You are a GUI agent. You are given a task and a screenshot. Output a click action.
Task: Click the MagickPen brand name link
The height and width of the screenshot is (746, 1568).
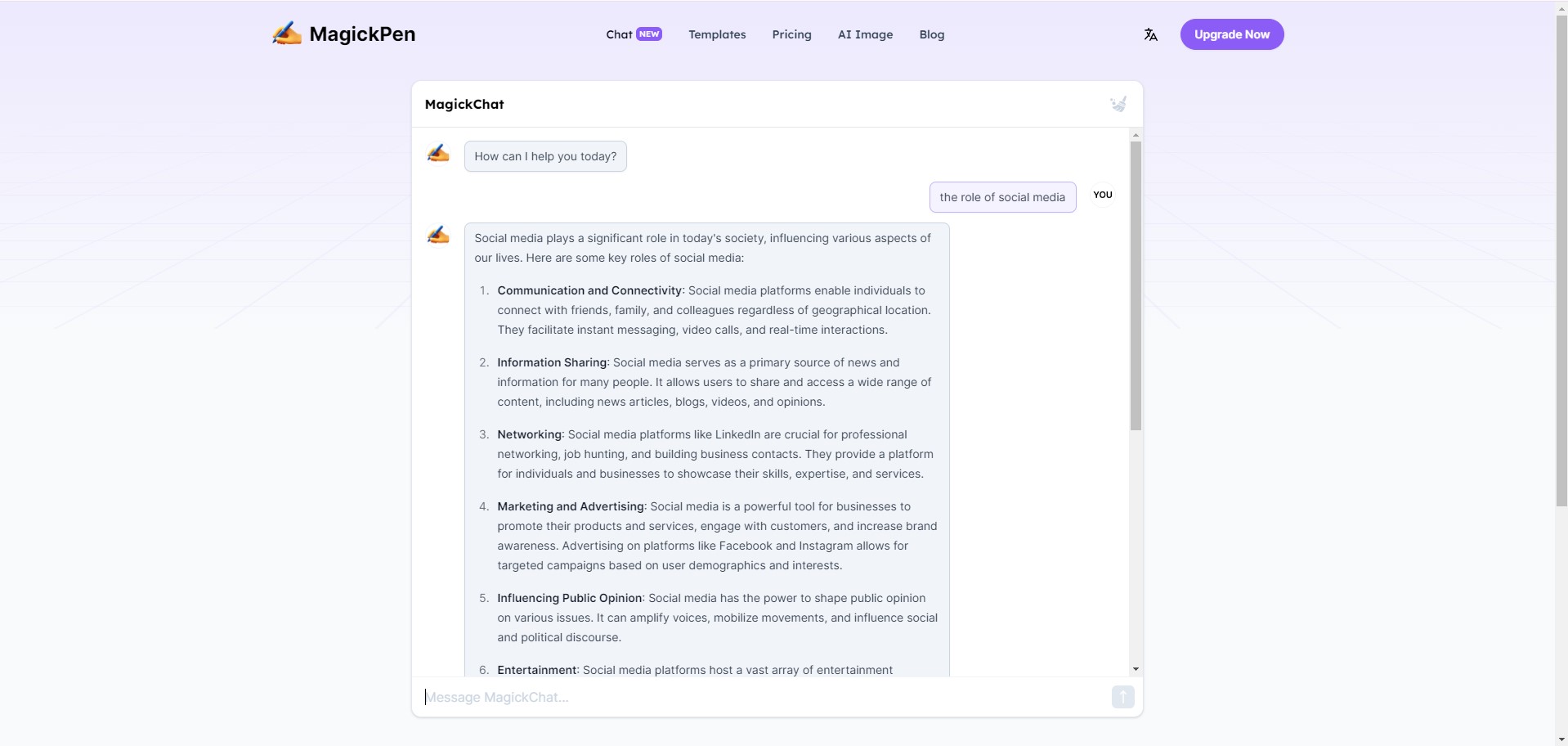(x=362, y=34)
